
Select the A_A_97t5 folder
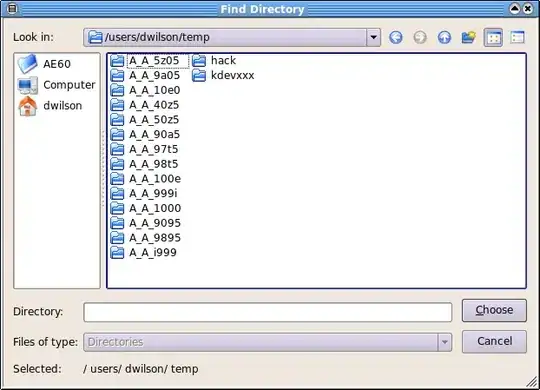click(x=145, y=149)
